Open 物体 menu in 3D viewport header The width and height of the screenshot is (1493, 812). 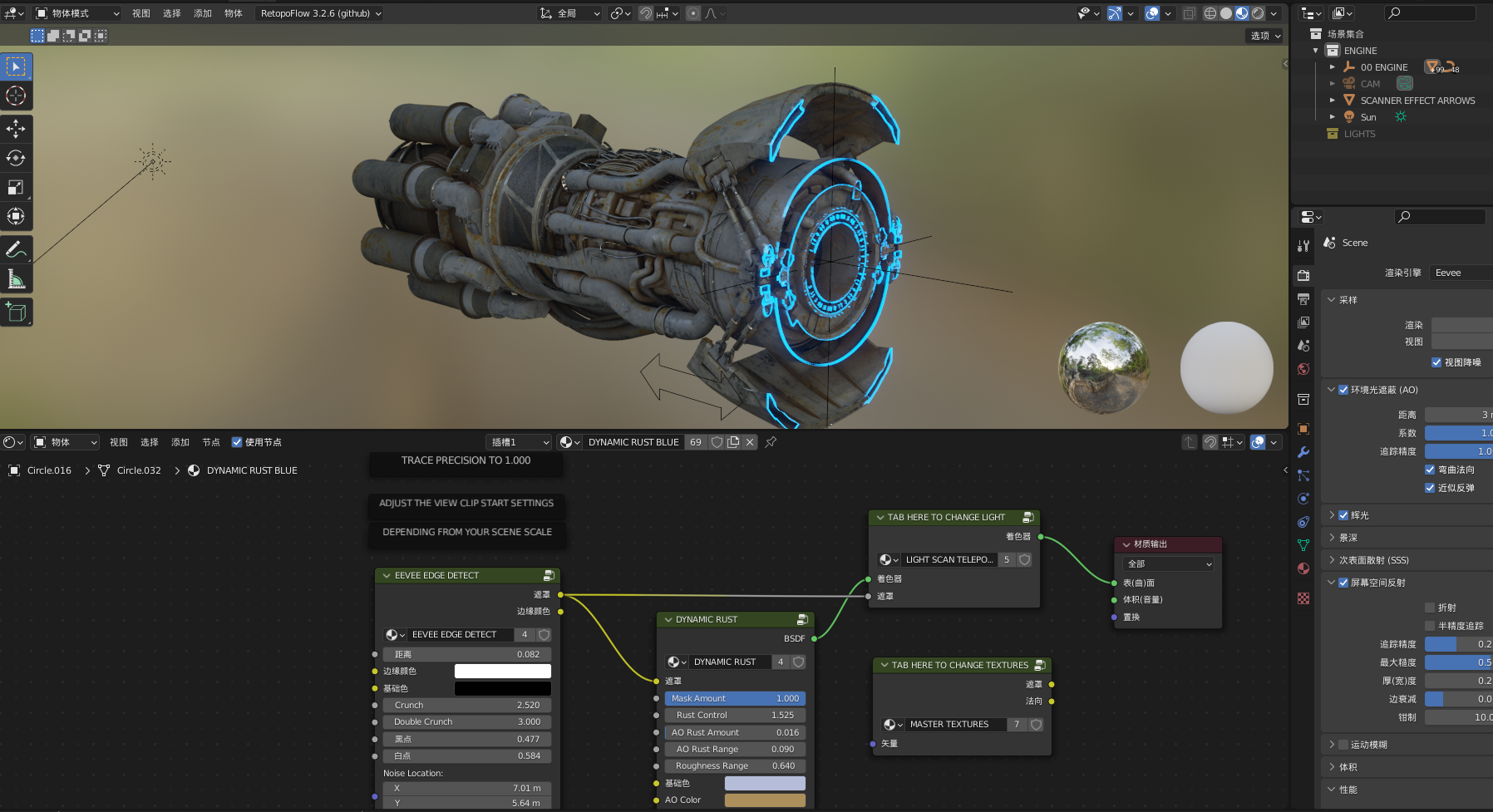coord(234,13)
